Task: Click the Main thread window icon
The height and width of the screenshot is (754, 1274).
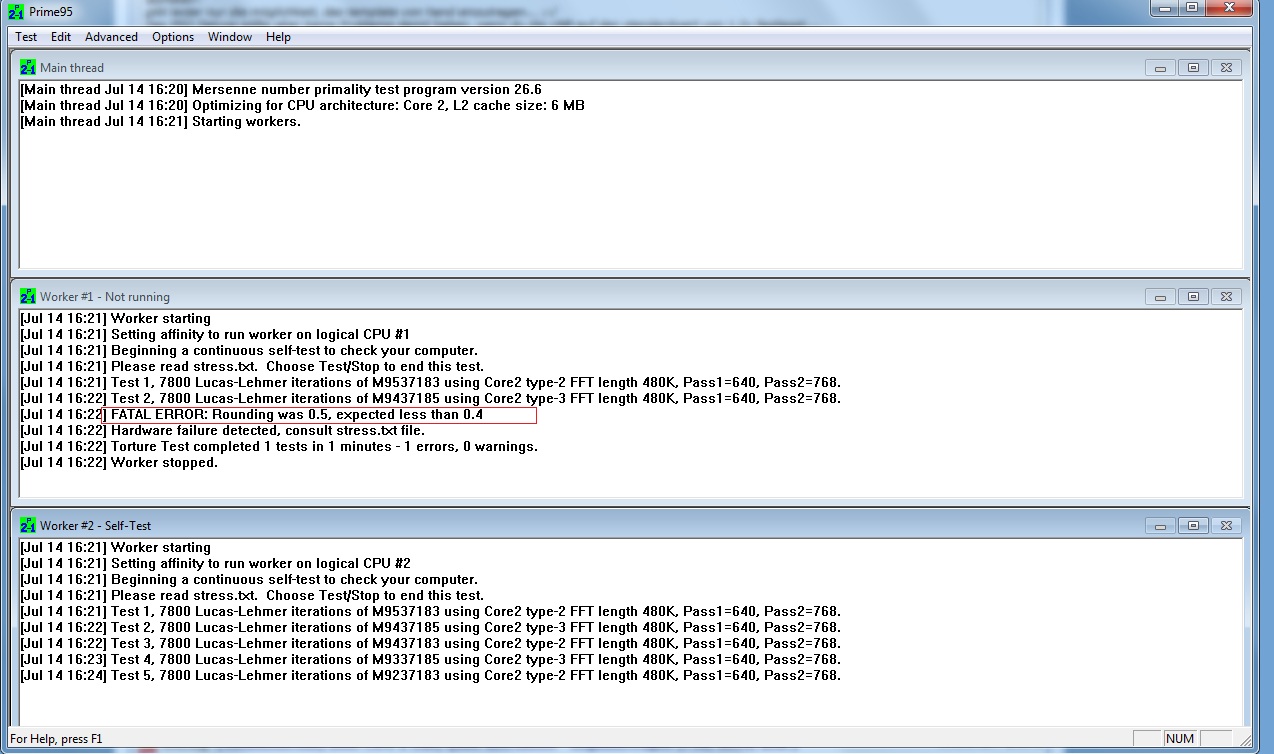Action: tap(28, 68)
